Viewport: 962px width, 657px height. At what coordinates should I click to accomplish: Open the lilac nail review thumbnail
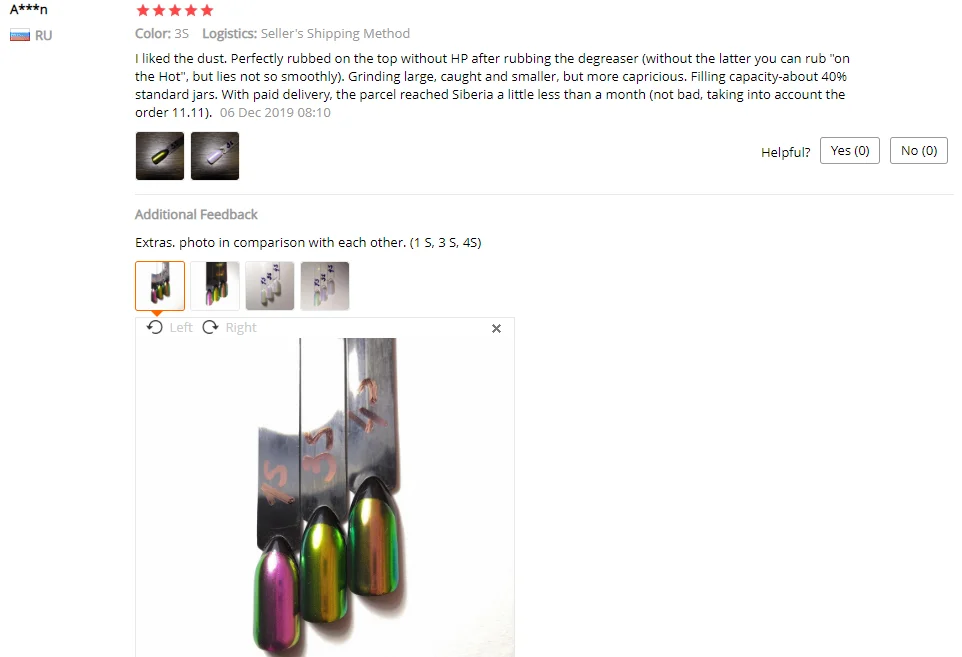(x=215, y=156)
